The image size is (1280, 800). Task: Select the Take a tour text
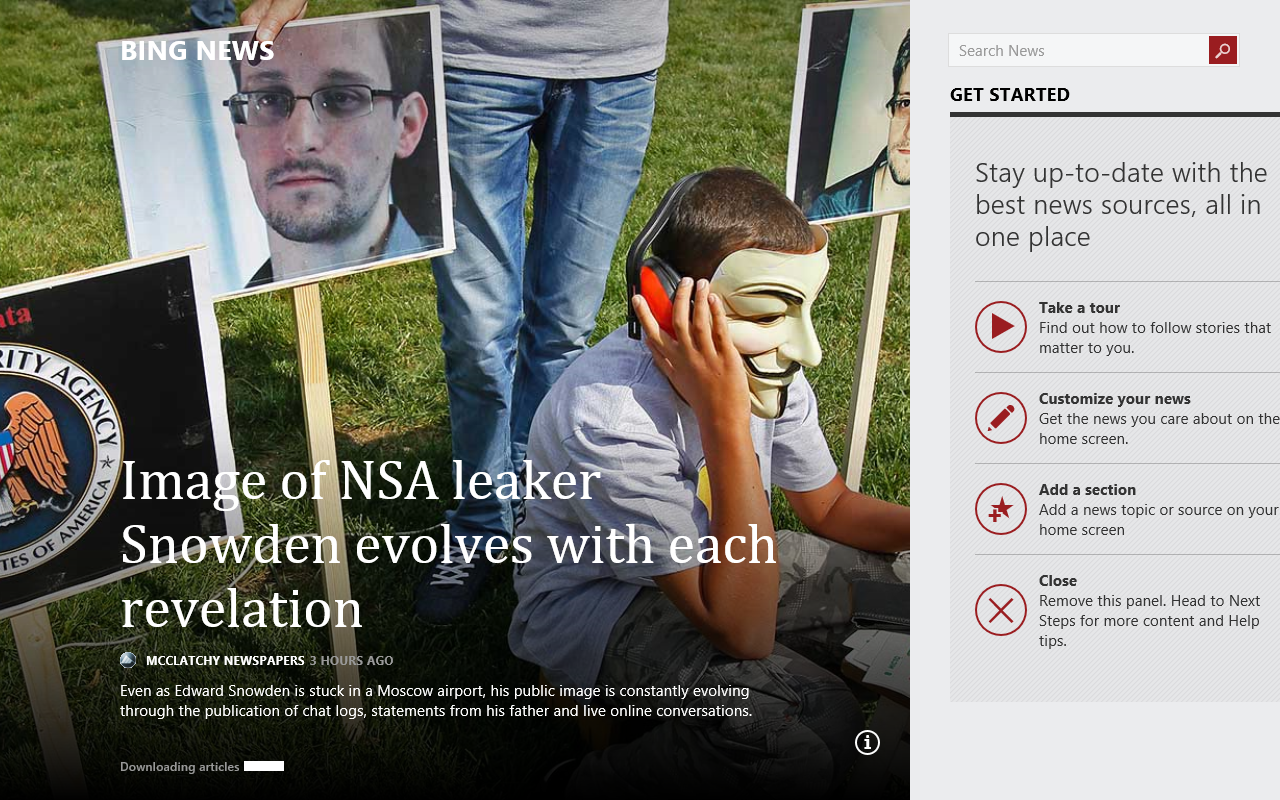(x=1079, y=308)
